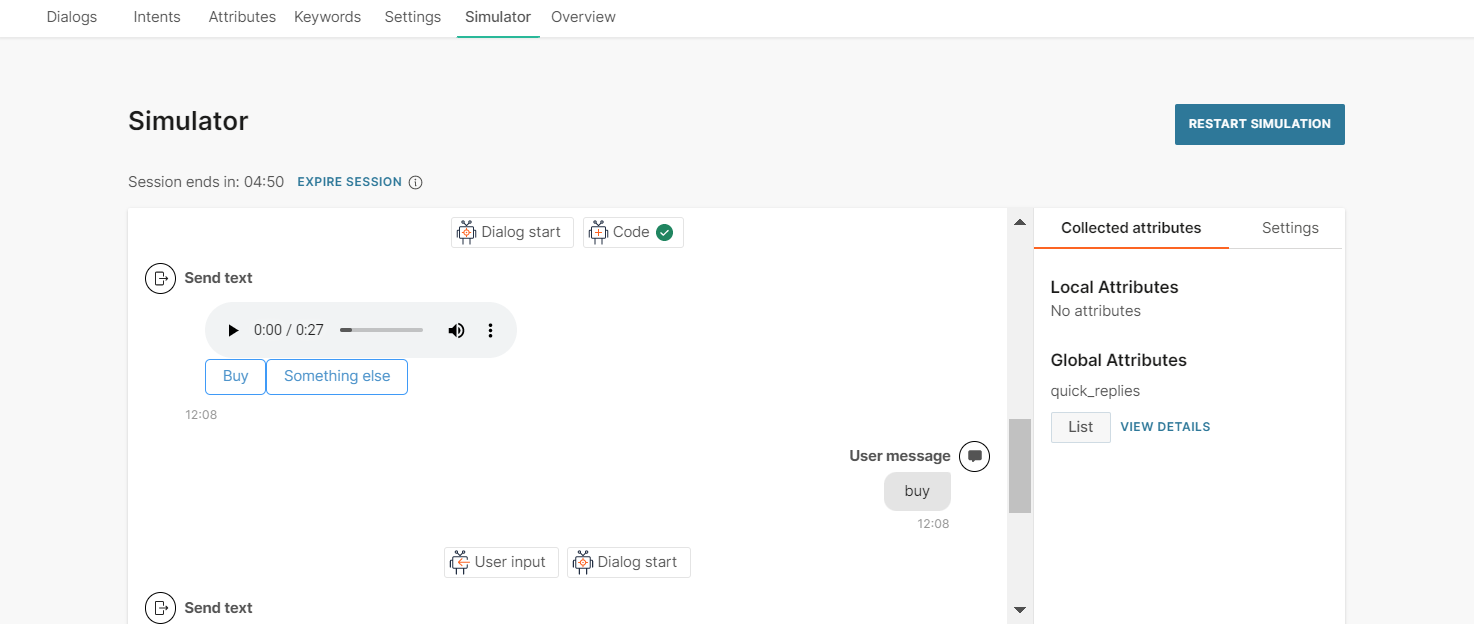This screenshot has height=624, width=1474.
Task: Click the User message speech bubble icon
Action: [x=974, y=456]
